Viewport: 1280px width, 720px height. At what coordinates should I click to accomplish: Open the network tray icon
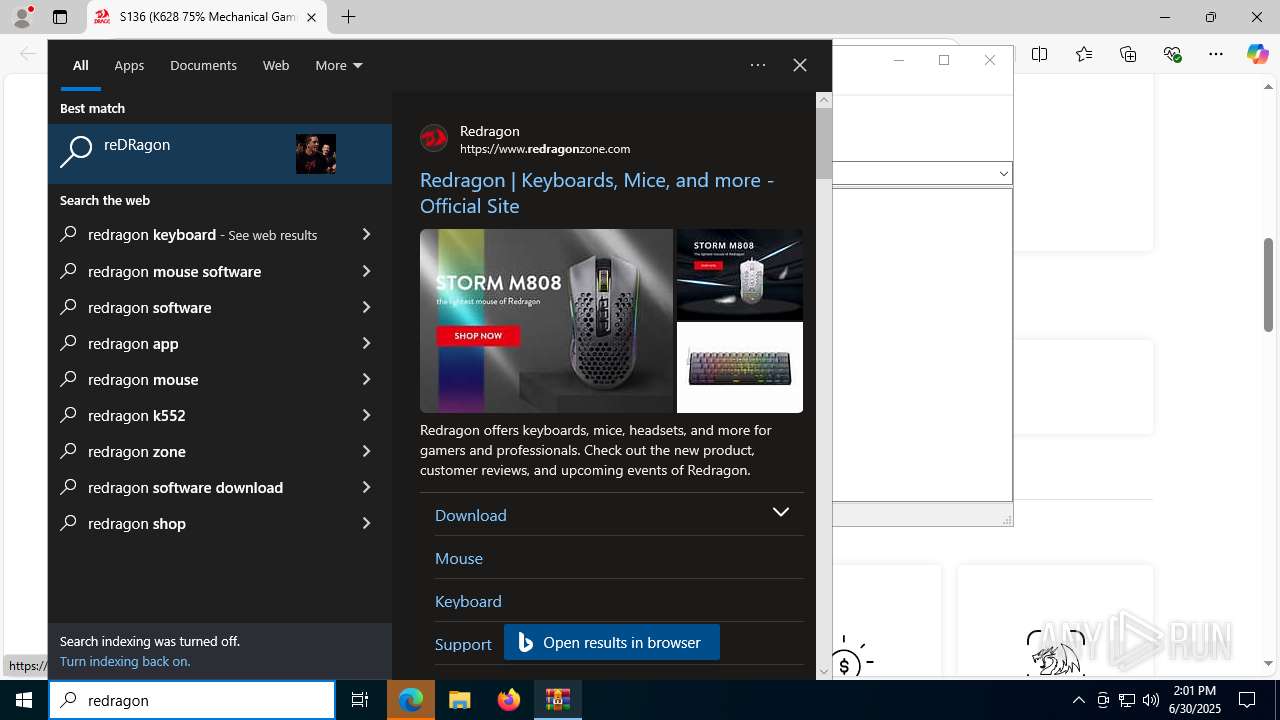tap(1127, 700)
